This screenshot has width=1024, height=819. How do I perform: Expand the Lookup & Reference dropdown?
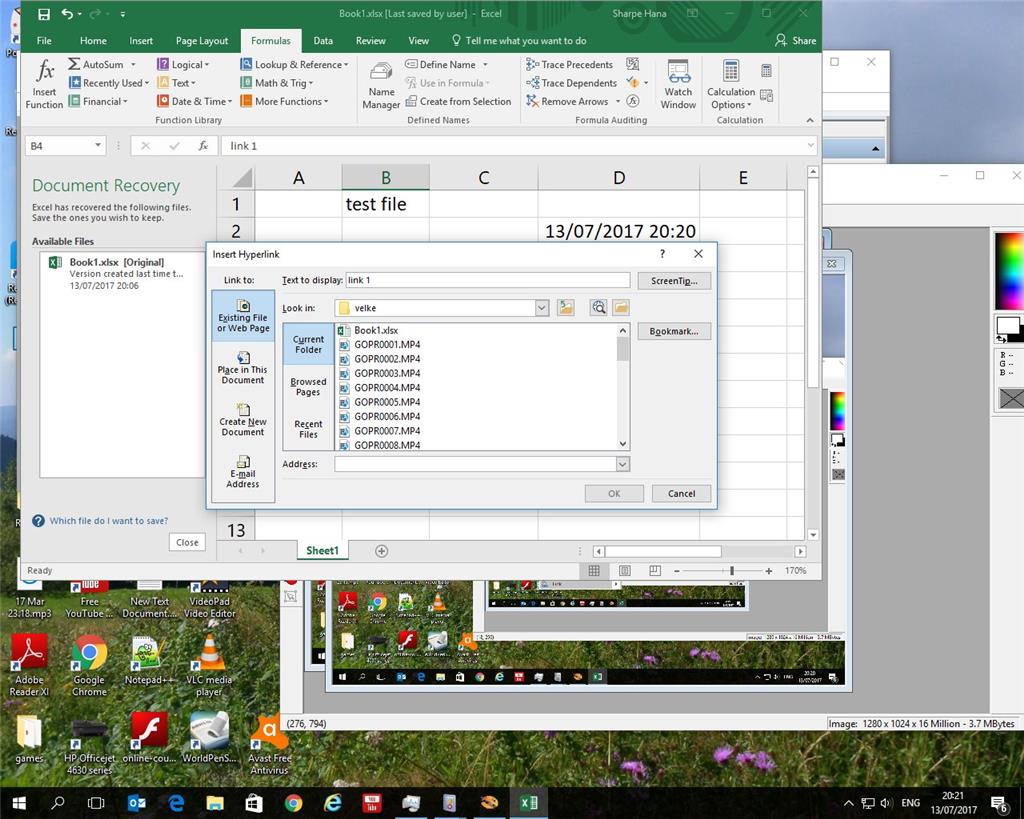tap(346, 65)
